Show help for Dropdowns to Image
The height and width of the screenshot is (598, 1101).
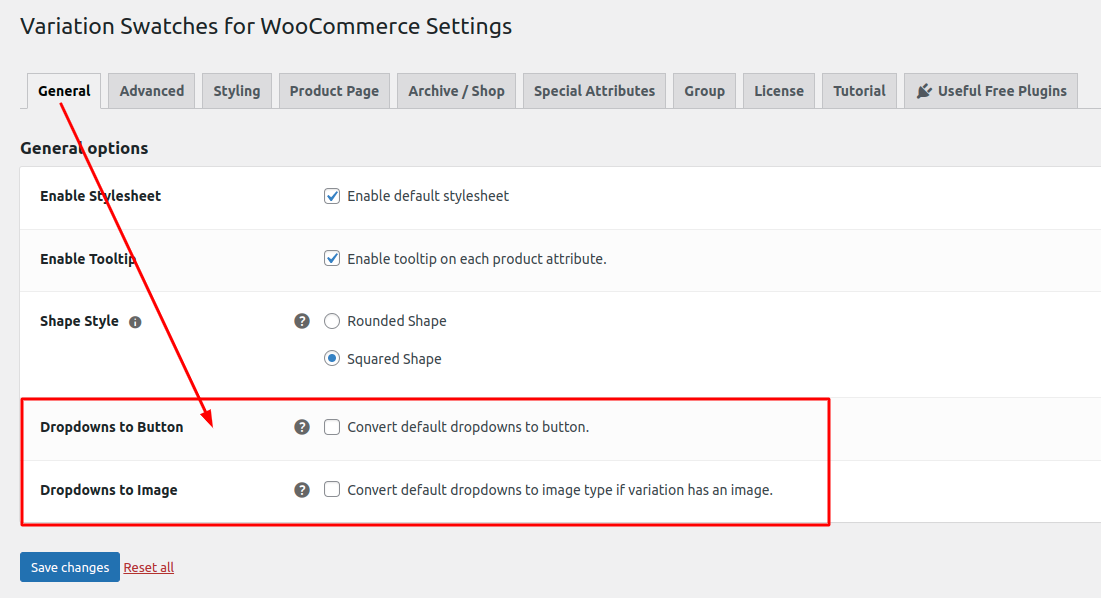[302, 490]
